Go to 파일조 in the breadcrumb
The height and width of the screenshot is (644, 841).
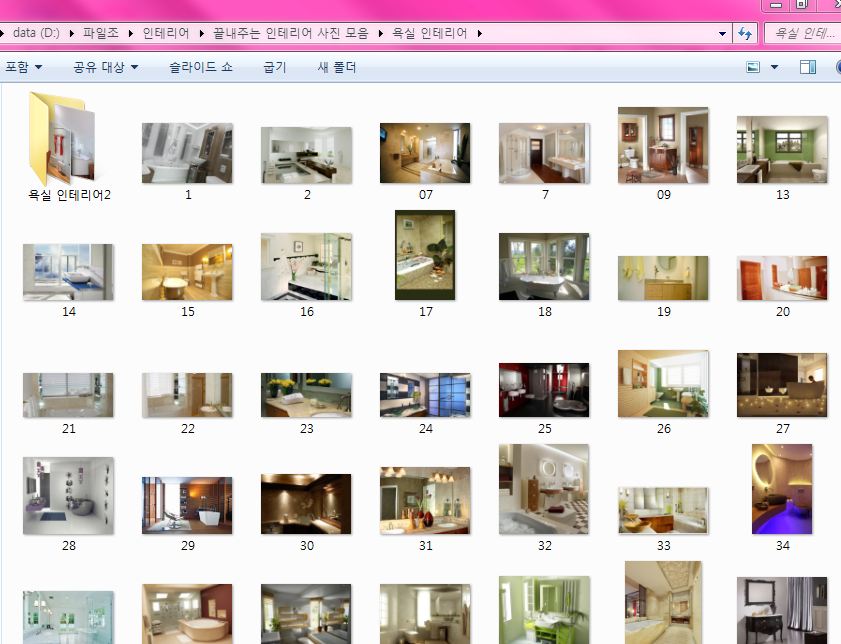pos(101,33)
